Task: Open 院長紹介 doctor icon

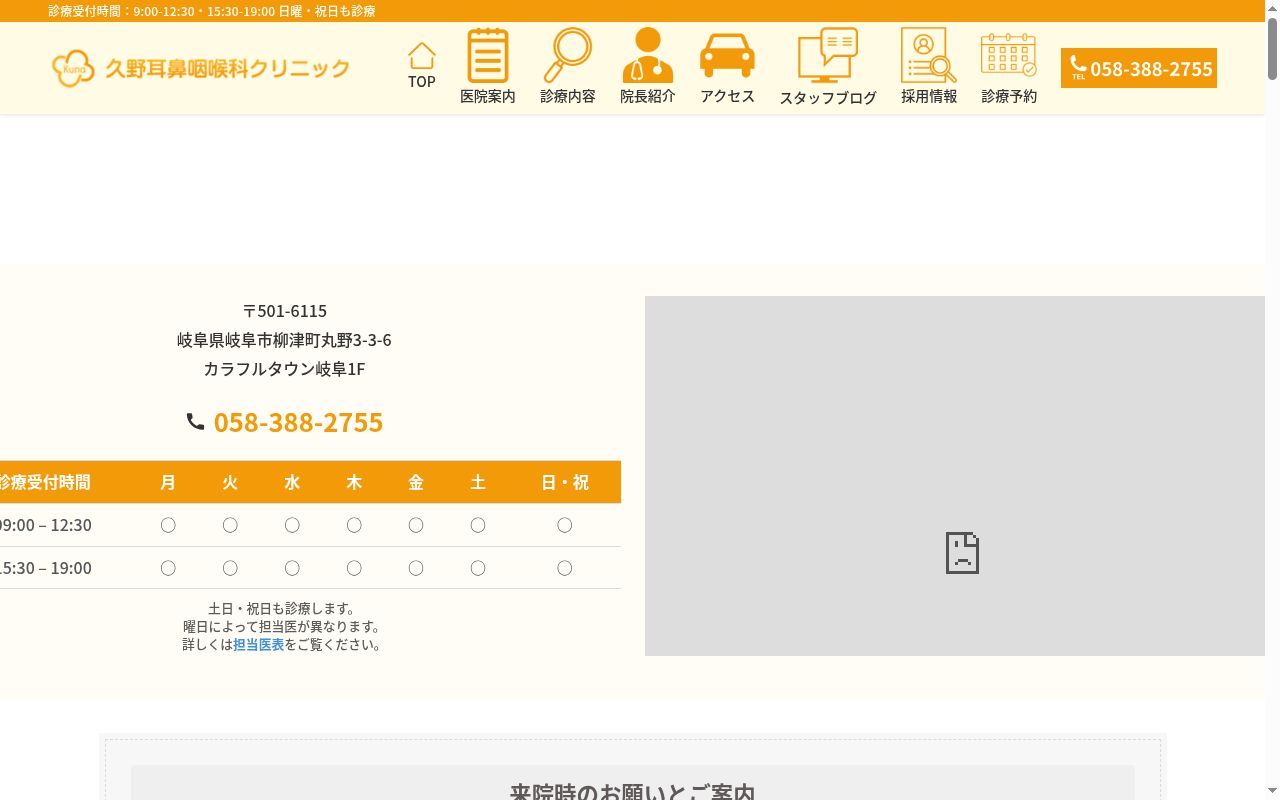Action: click(647, 55)
